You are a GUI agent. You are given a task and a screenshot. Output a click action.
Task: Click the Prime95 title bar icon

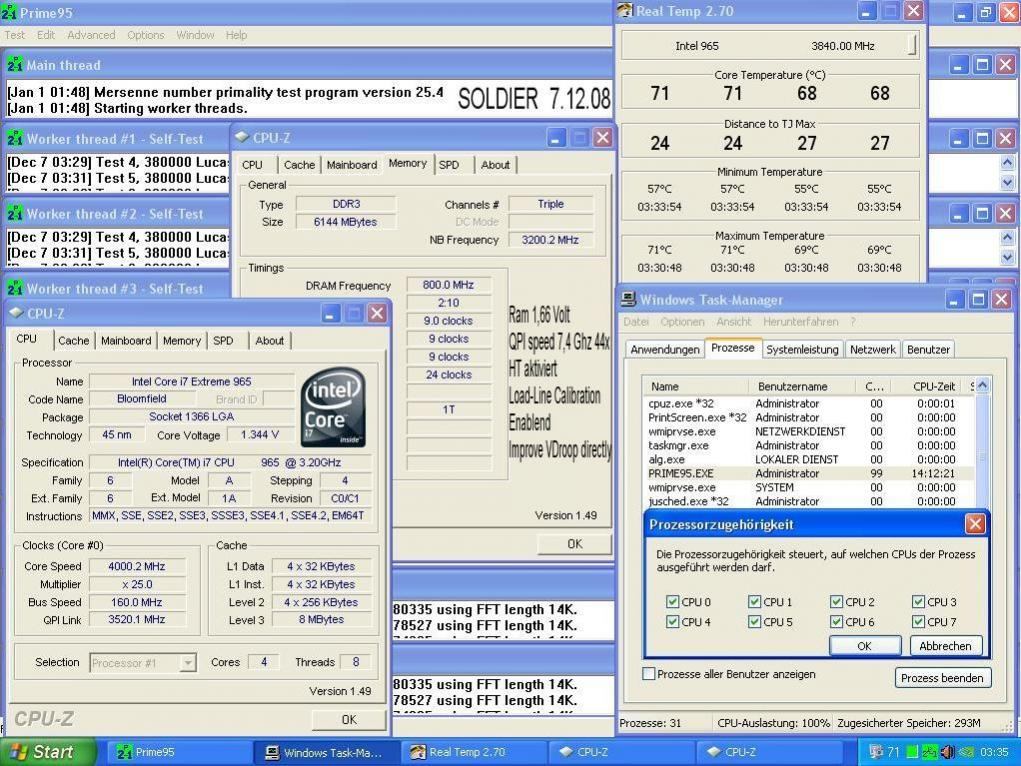(x=9, y=12)
